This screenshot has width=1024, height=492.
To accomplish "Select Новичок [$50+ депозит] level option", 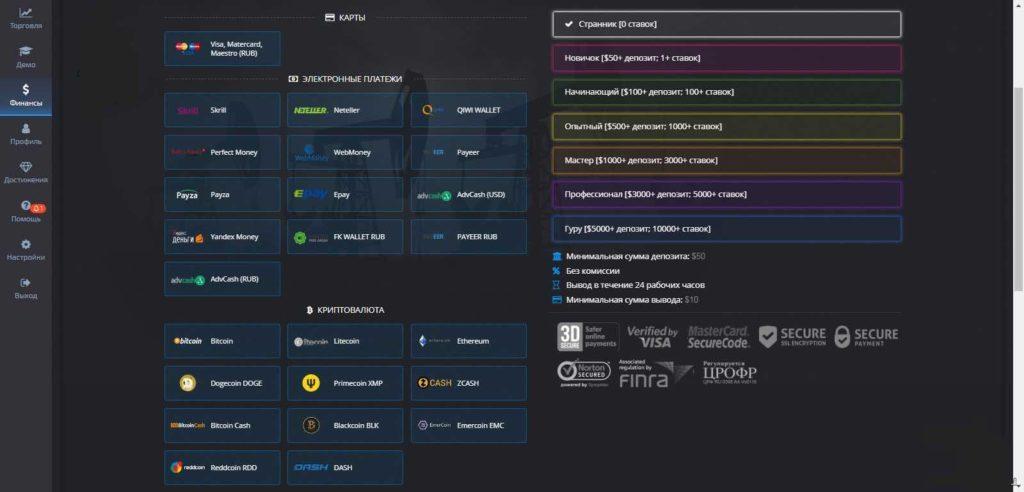I will coord(726,58).
